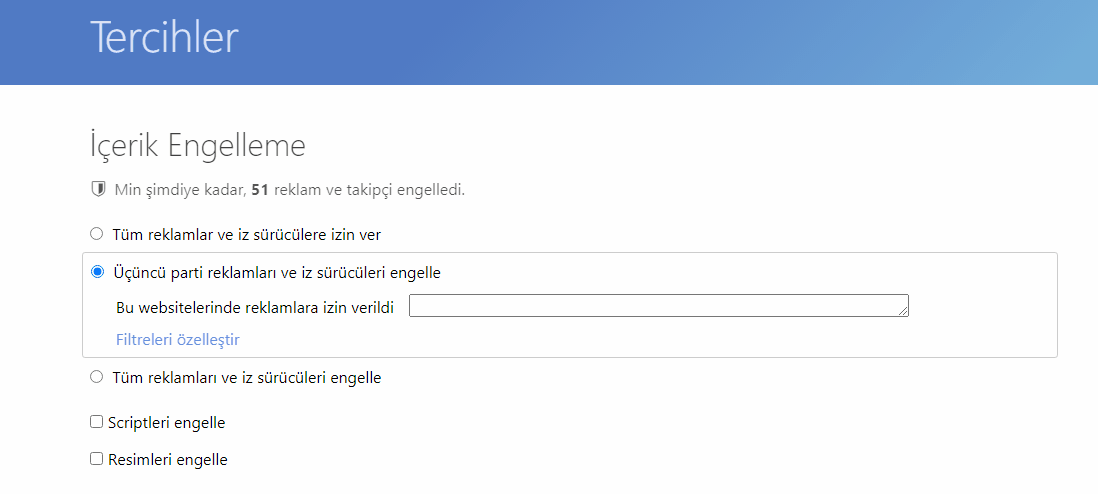
Task: Select 'Üçüncü parti reklamları' radio button
Action: (97, 272)
